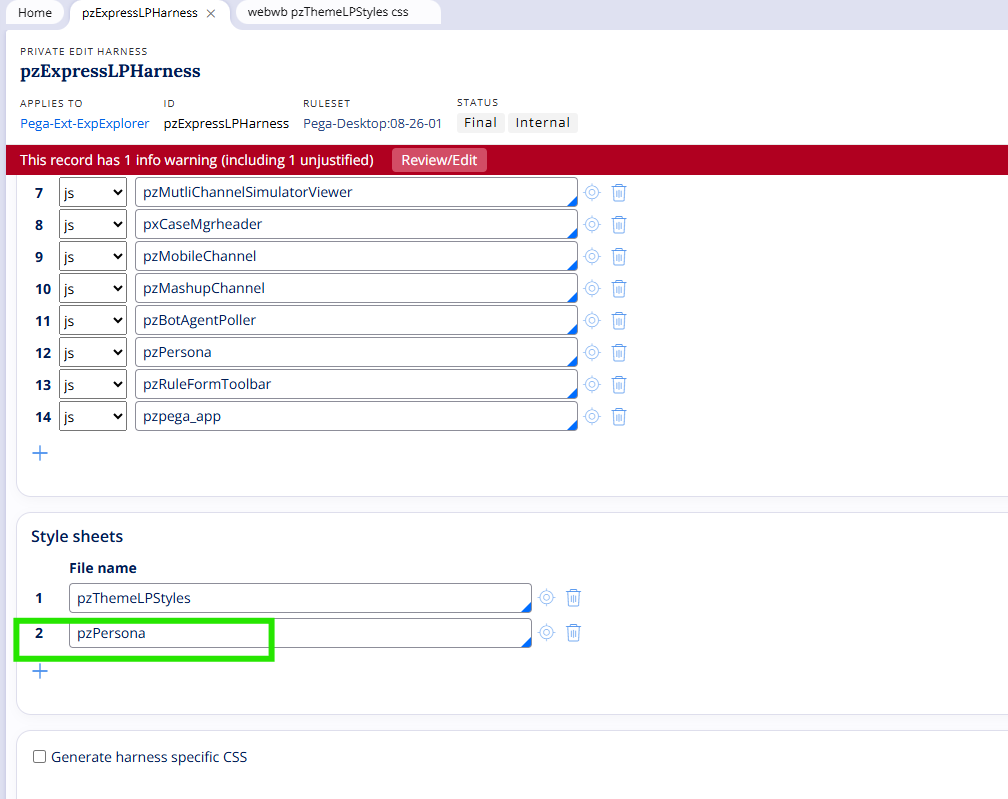
Task: Open rule target icon for pzMutliChannelSimulatorViewer
Action: [592, 192]
